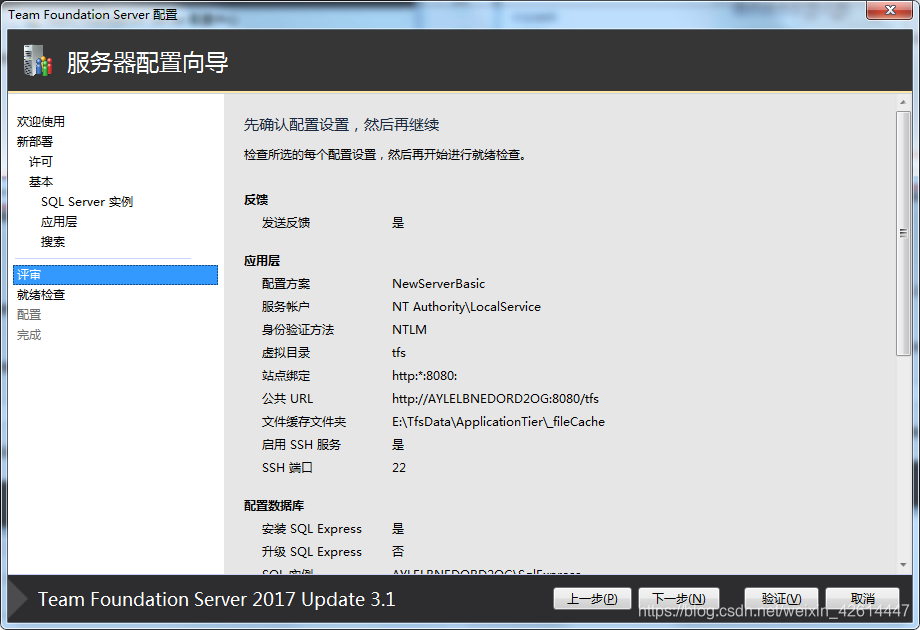Click the 服务器配置向导 title text
This screenshot has width=920, height=630.
(x=147, y=62)
